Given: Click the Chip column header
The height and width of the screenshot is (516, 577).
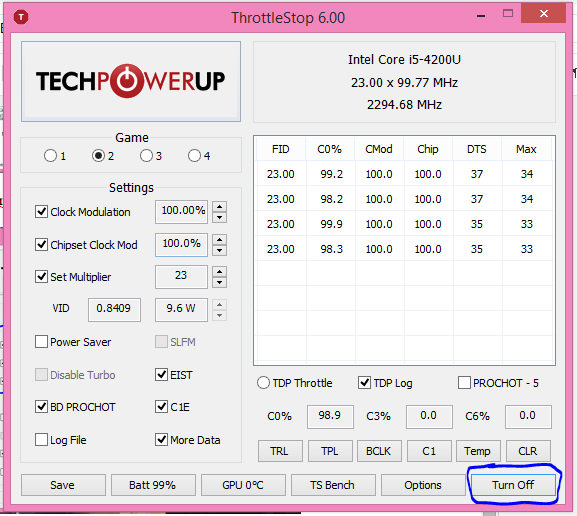Looking at the screenshot, I should coord(428,149).
